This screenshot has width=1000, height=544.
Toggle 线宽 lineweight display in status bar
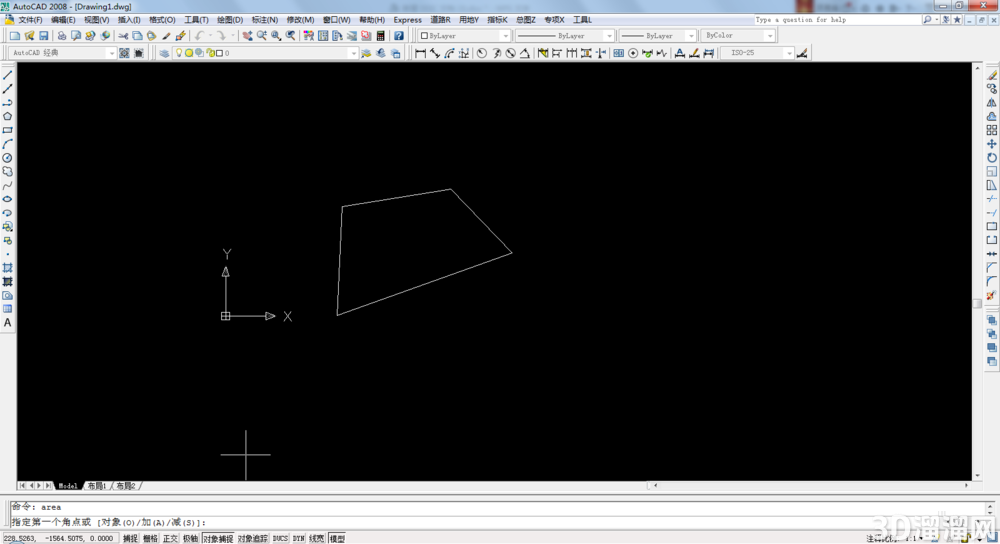317,539
